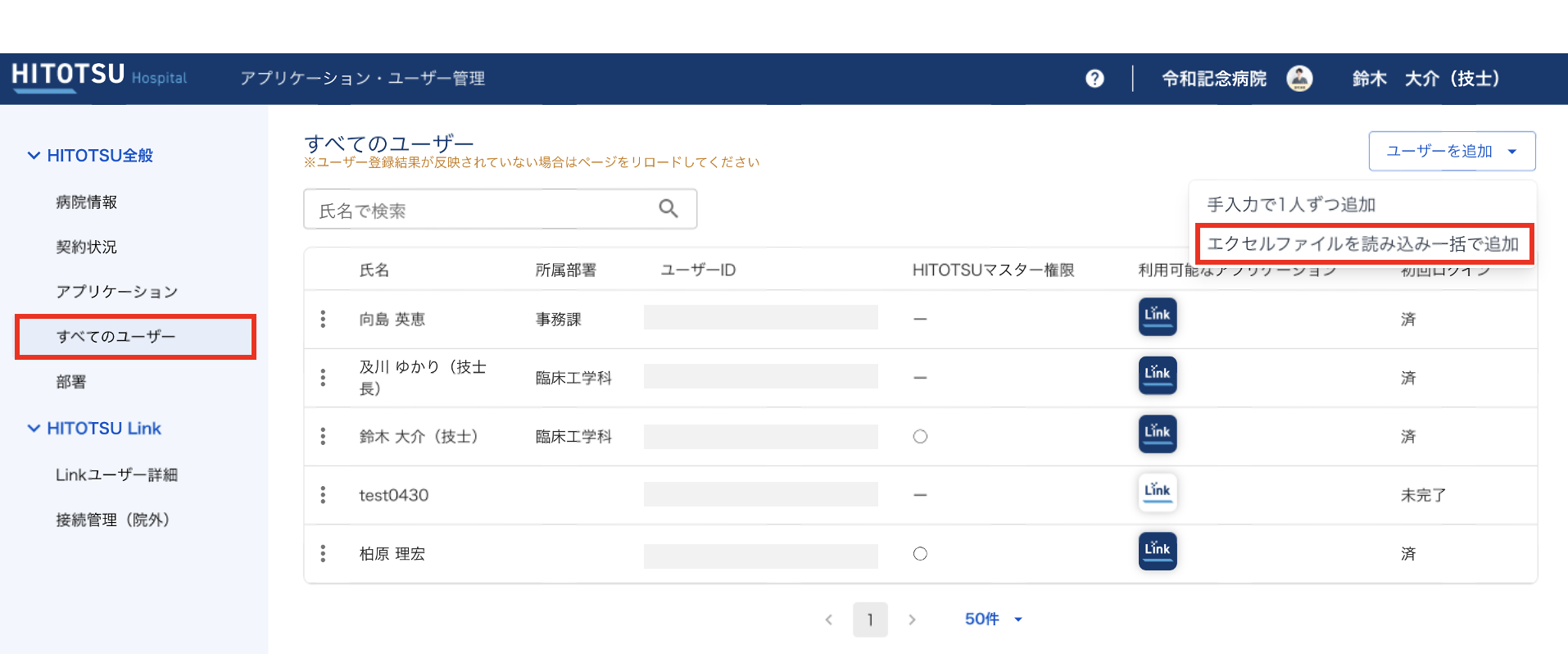Open row options for 向島 英恵
This screenshot has height=654, width=1568.
point(323,319)
